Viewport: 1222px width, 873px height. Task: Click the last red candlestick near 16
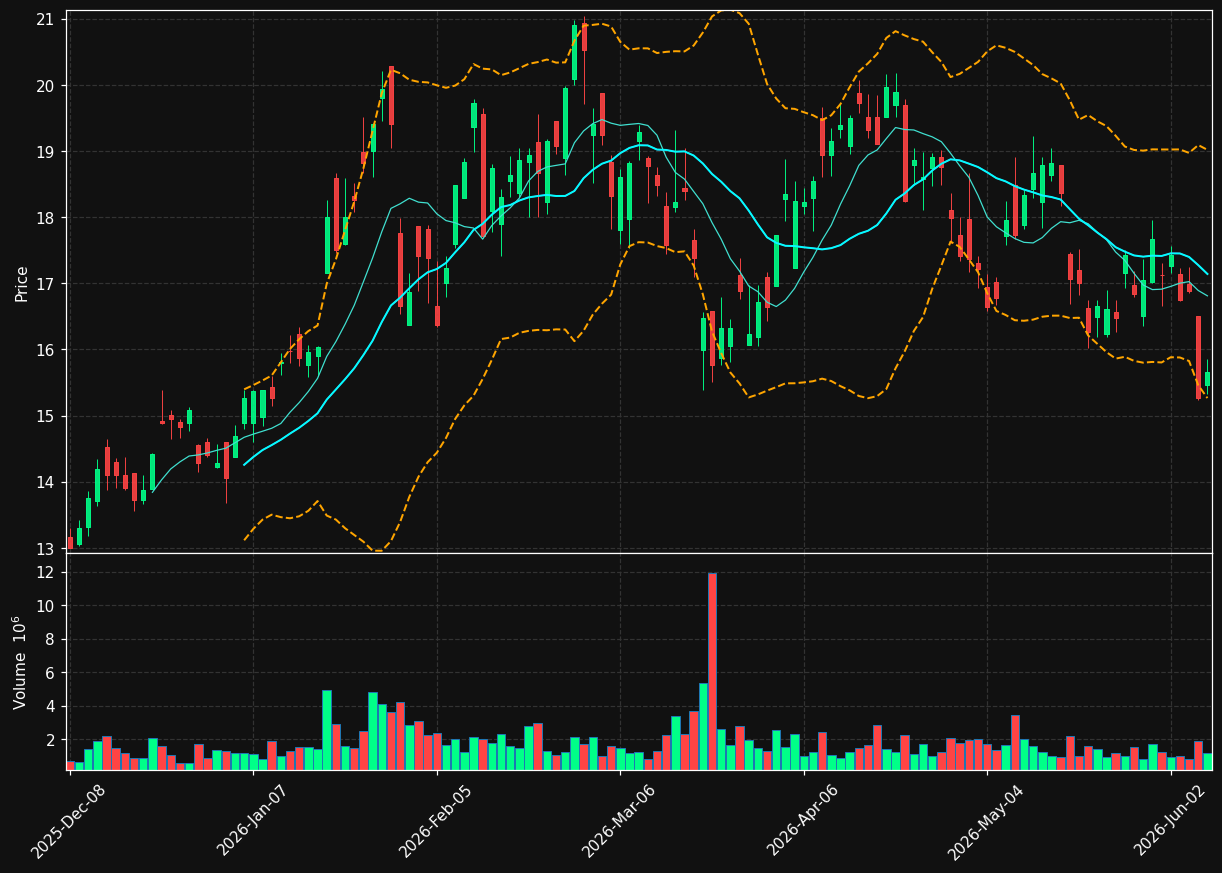[x=1198, y=358]
